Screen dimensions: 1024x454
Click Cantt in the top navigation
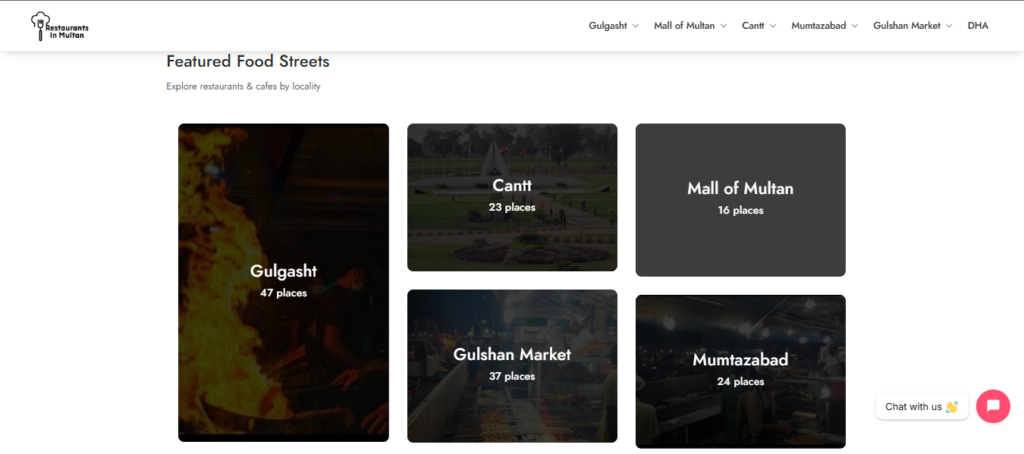coord(753,26)
